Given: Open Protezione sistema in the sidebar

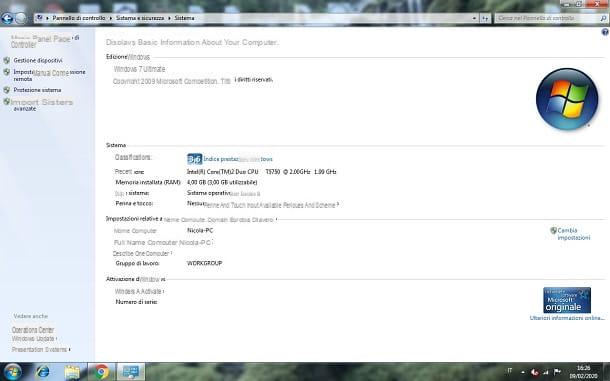Looking at the screenshot, I should (x=37, y=90).
